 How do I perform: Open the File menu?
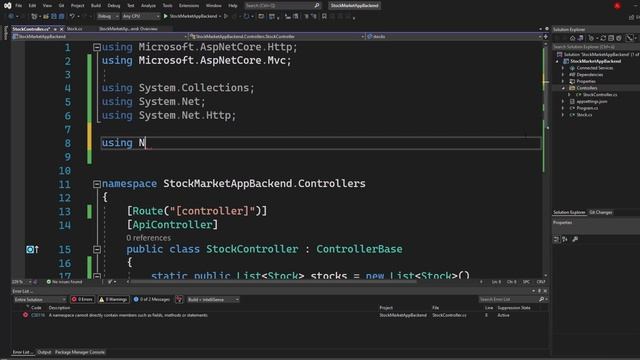pos(18,6)
